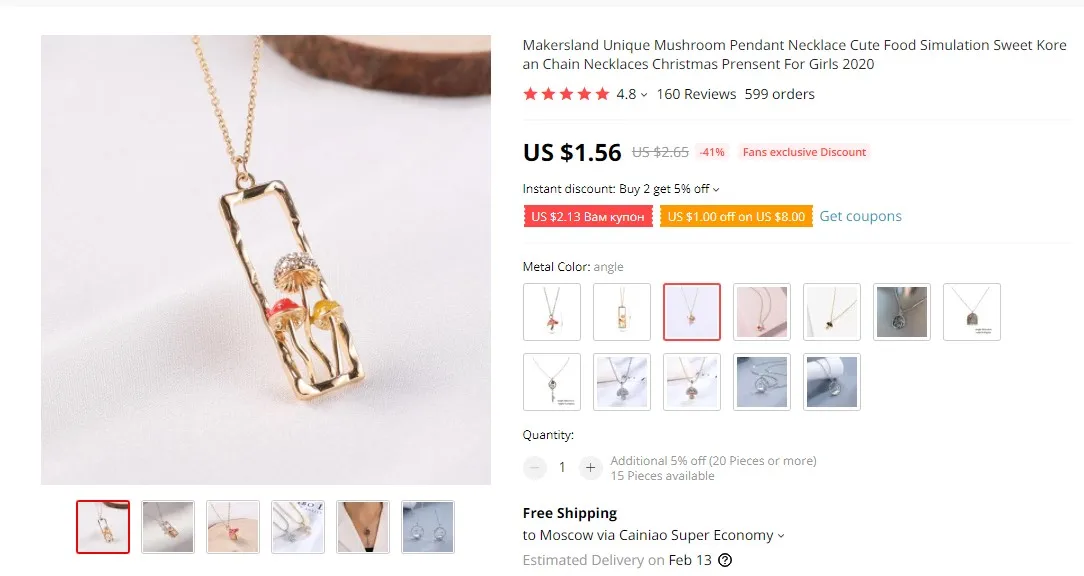Screen dimensions: 1084x576
Task: Decrease quantity with the minus button
Action: point(534,468)
